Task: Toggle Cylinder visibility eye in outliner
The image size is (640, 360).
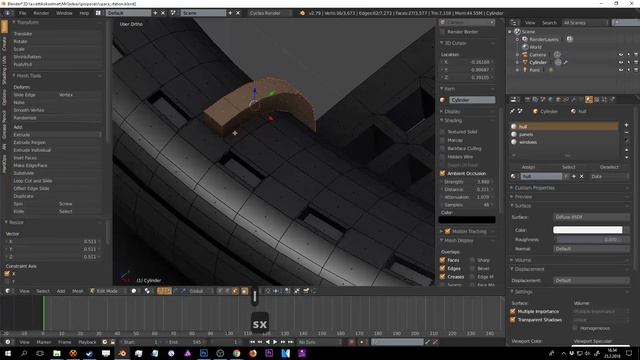Action: [621, 62]
